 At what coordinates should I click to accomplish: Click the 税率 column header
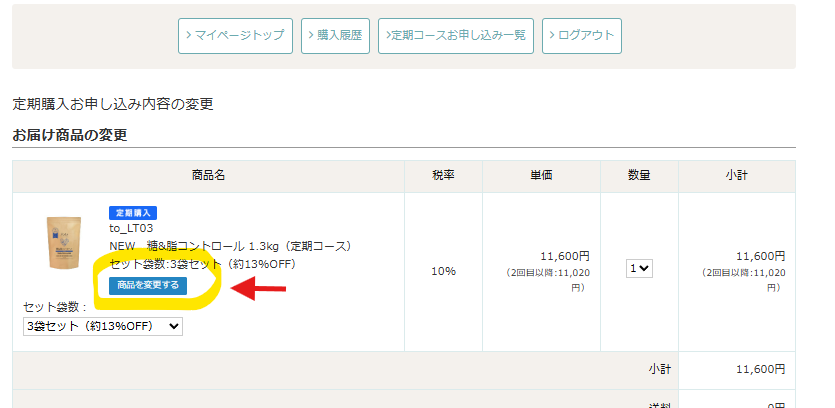443,176
